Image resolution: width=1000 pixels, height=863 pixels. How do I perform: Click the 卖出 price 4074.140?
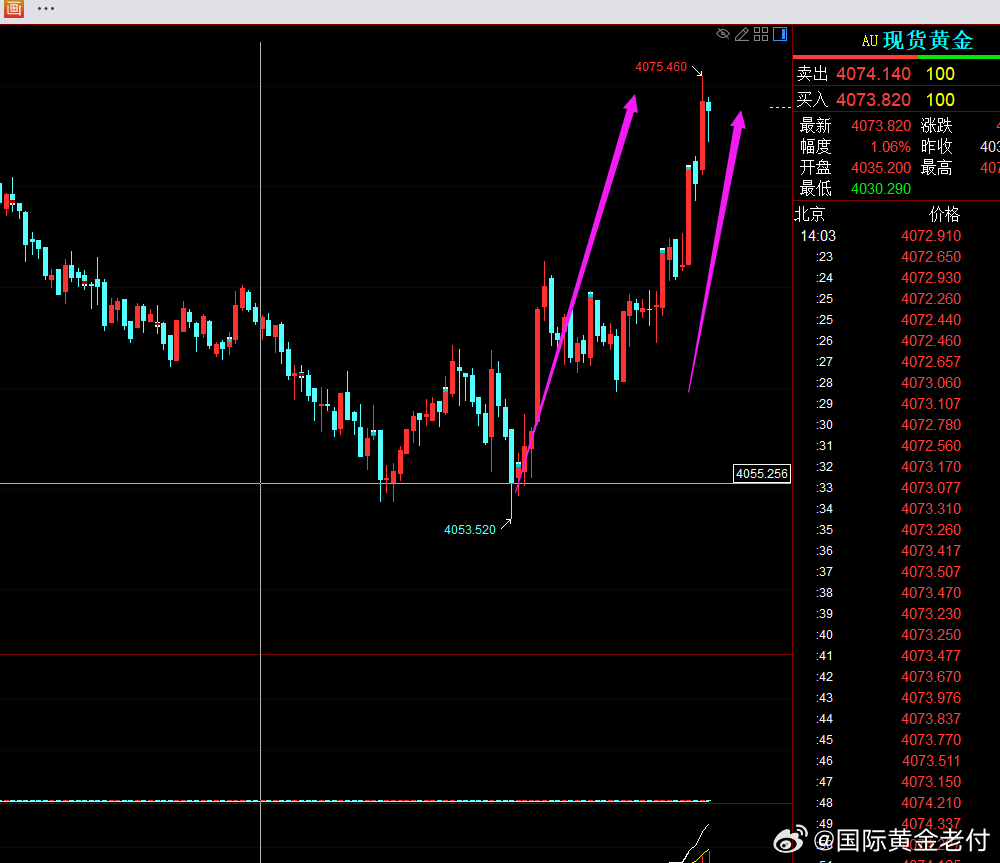coord(873,74)
